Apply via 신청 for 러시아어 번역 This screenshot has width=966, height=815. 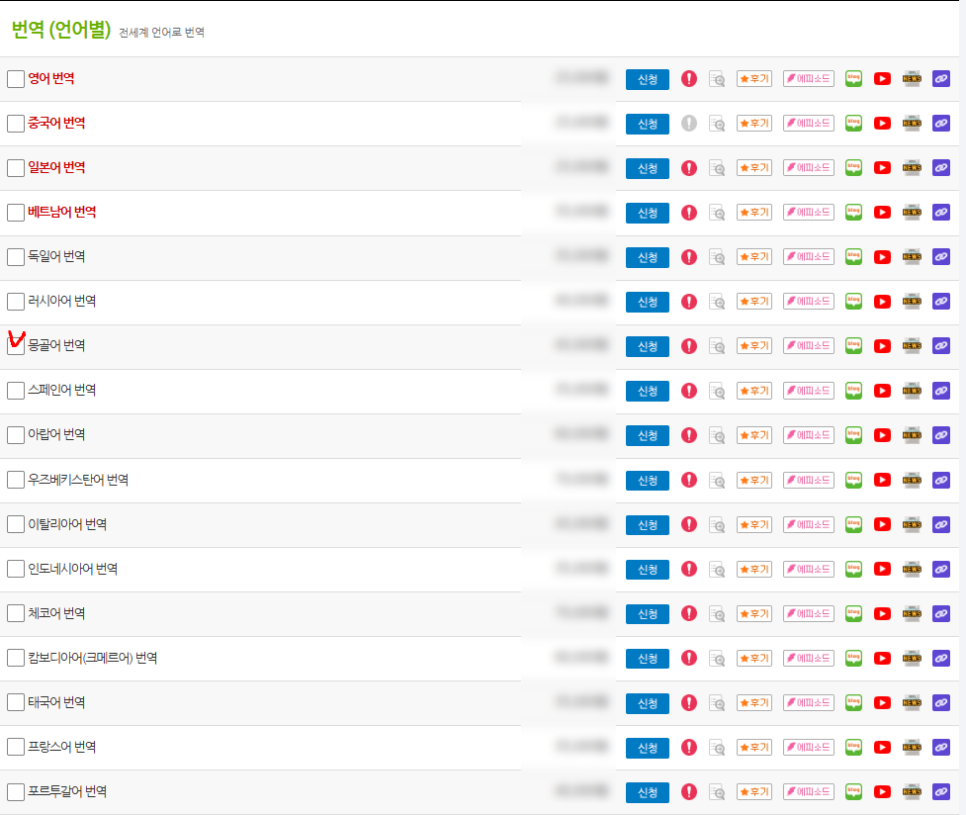pyautogui.click(x=647, y=302)
